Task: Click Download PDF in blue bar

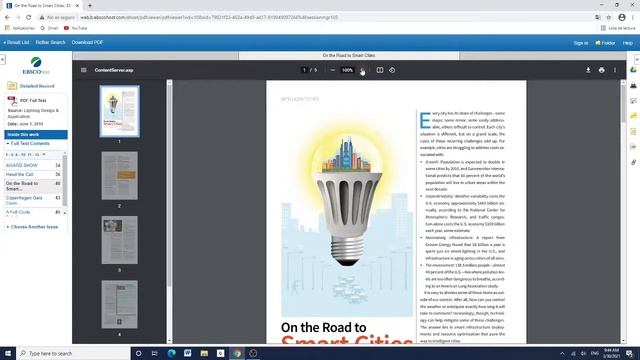Action: click(87, 42)
